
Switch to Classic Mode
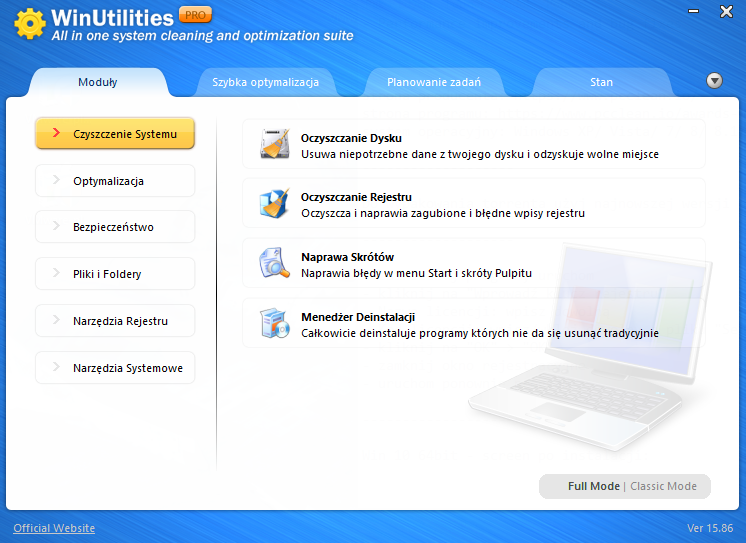pyautogui.click(x=663, y=486)
